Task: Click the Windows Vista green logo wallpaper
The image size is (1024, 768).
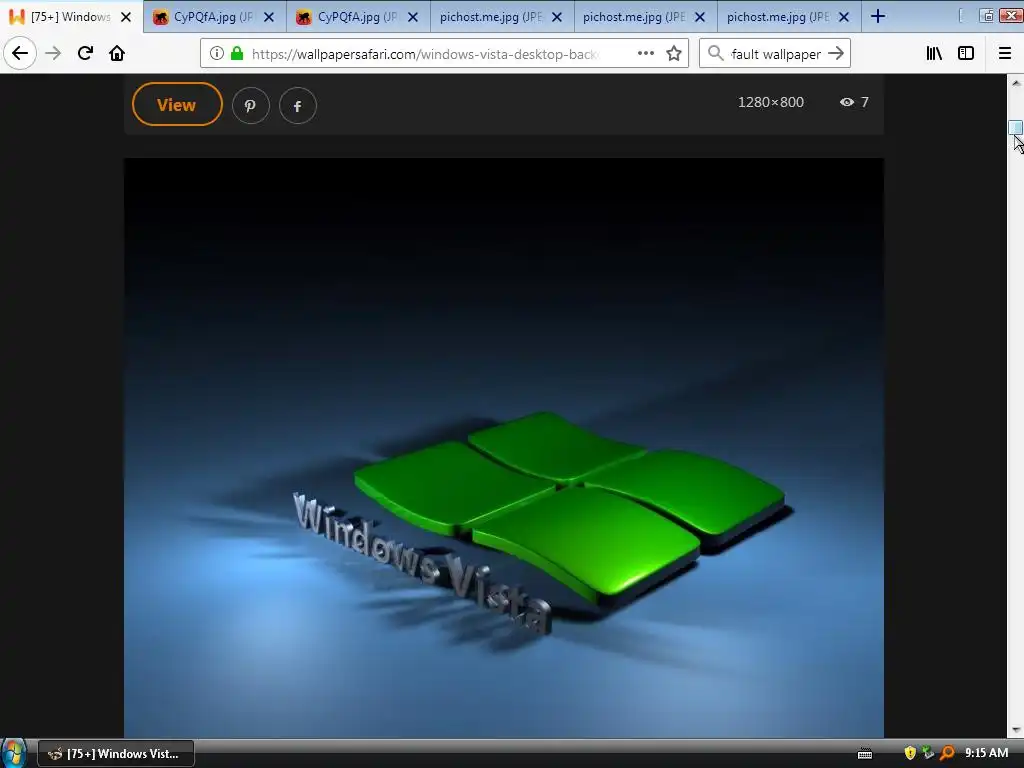Action: click(x=504, y=447)
